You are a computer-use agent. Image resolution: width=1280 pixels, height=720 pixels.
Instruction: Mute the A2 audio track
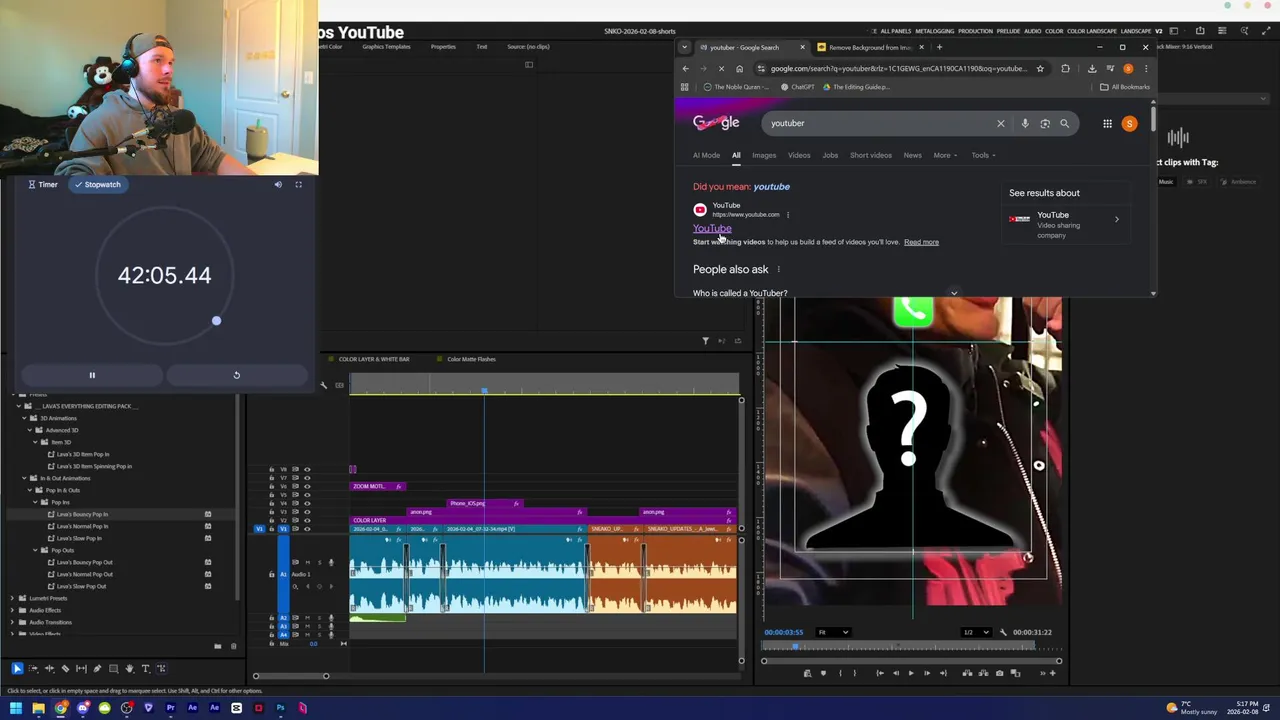coord(308,618)
